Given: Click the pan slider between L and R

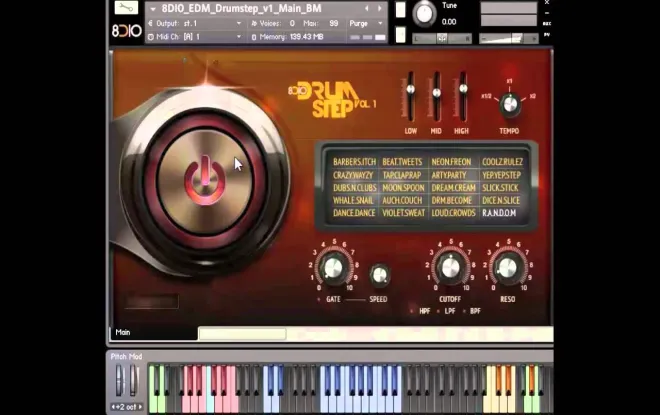Looking at the screenshot, I should pyautogui.click(x=442, y=38).
